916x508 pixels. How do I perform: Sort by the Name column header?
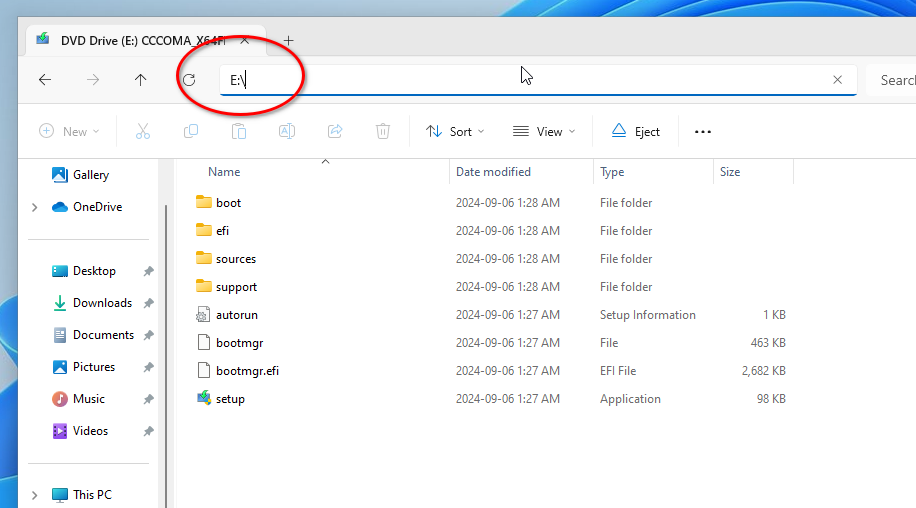point(224,172)
